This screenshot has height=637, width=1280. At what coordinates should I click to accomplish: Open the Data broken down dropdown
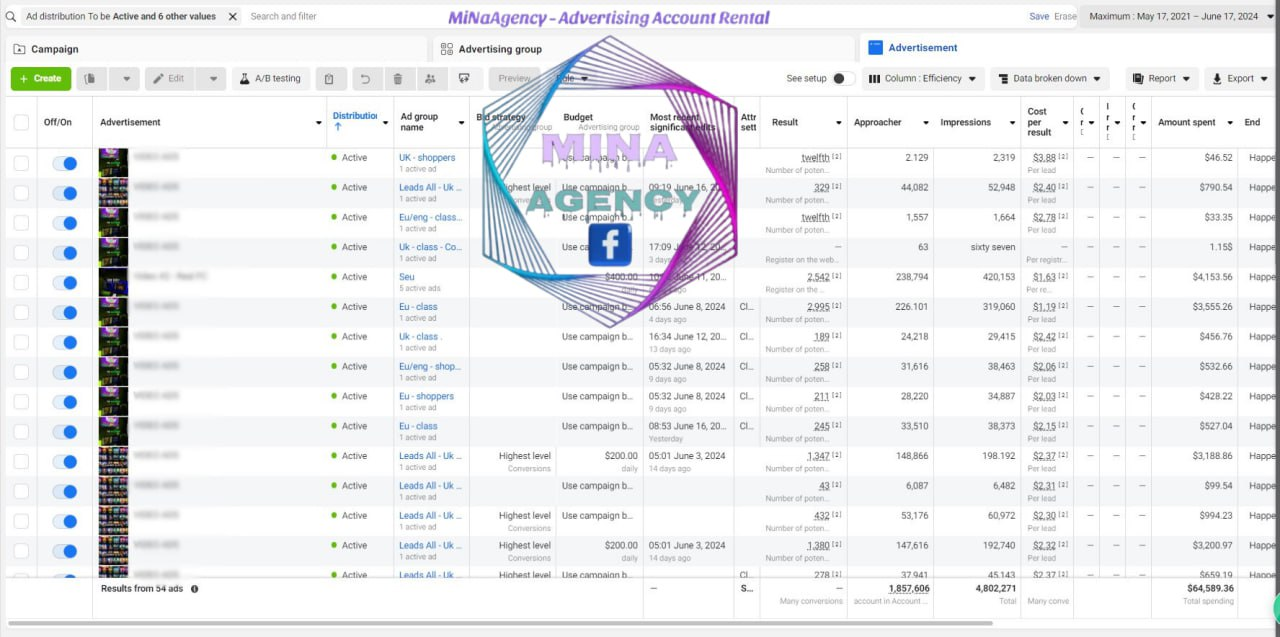click(x=1050, y=79)
